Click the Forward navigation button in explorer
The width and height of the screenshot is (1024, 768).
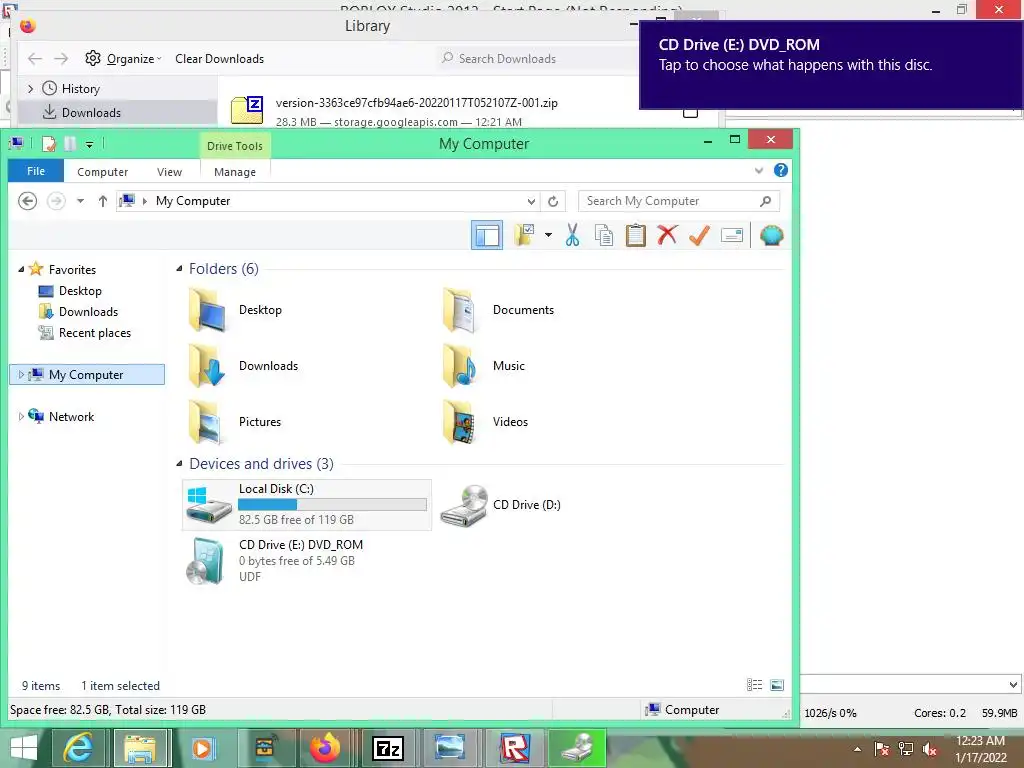(56, 200)
